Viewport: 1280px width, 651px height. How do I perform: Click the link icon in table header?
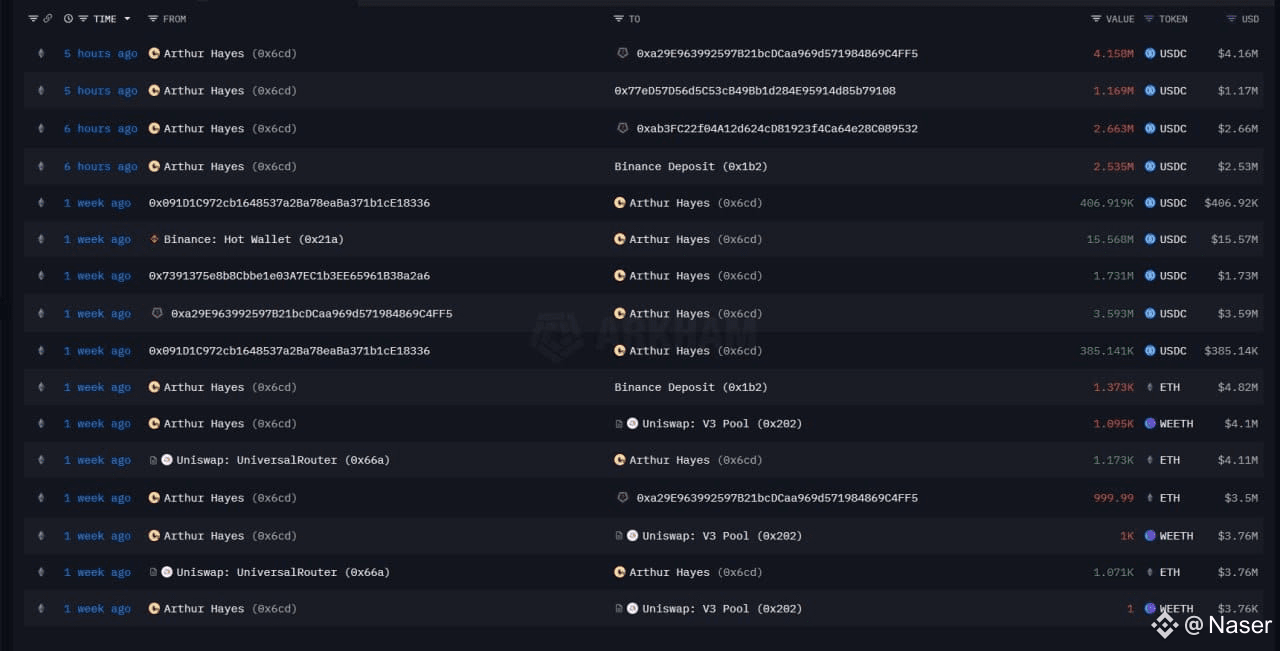pyautogui.click(x=47, y=19)
